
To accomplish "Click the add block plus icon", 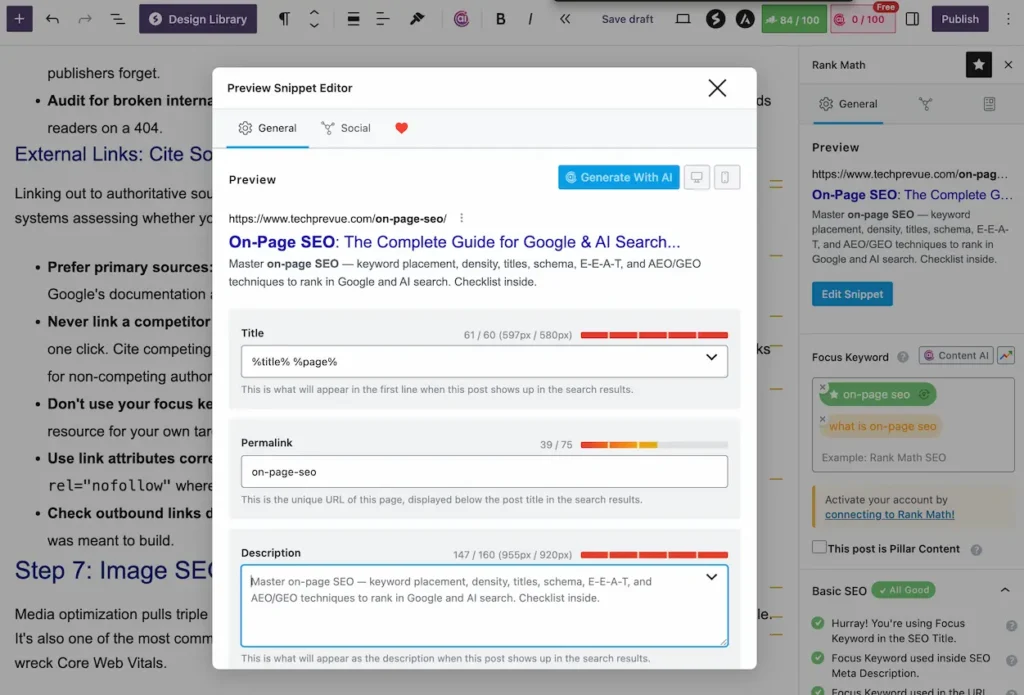I will (20, 19).
